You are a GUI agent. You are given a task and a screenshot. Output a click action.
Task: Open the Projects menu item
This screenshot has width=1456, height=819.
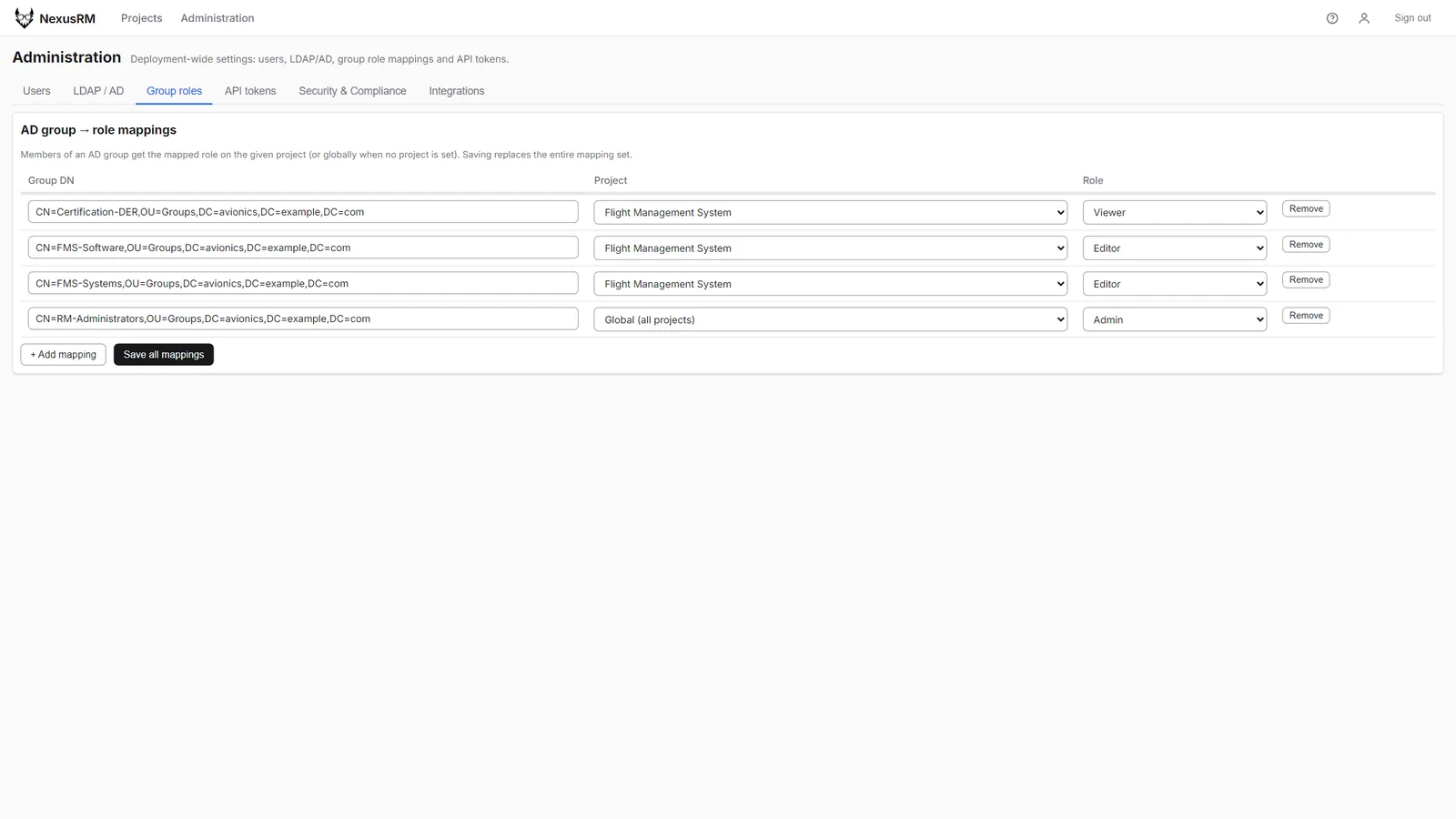click(x=141, y=18)
